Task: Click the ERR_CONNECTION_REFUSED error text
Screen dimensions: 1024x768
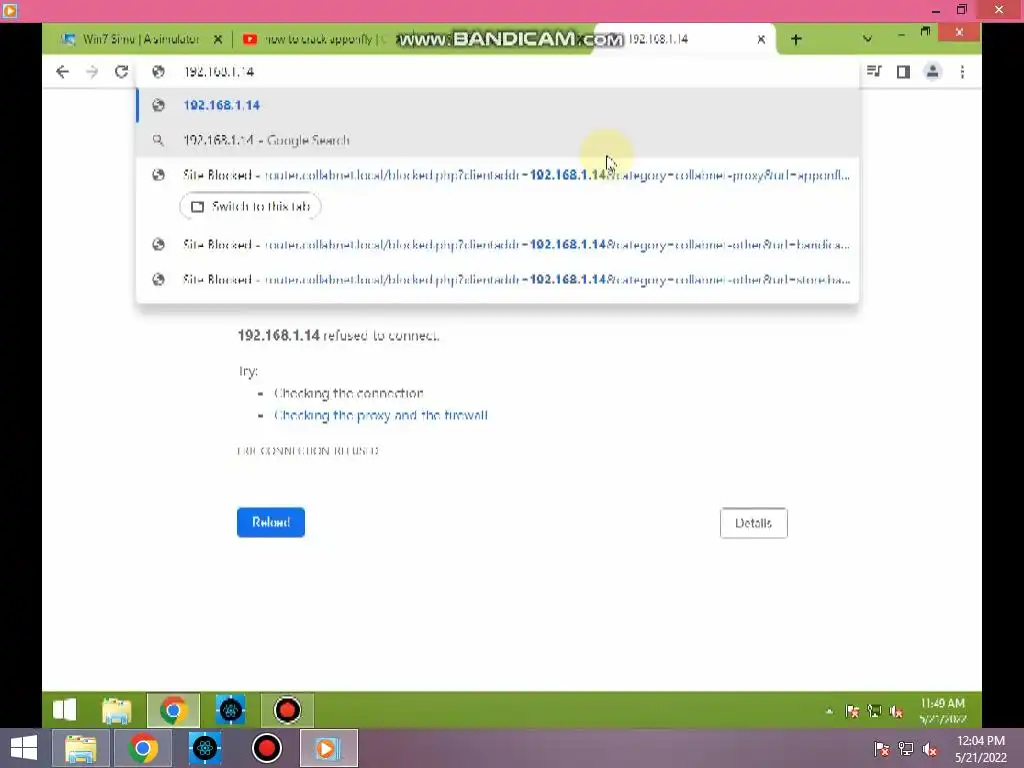Action: pos(308,451)
